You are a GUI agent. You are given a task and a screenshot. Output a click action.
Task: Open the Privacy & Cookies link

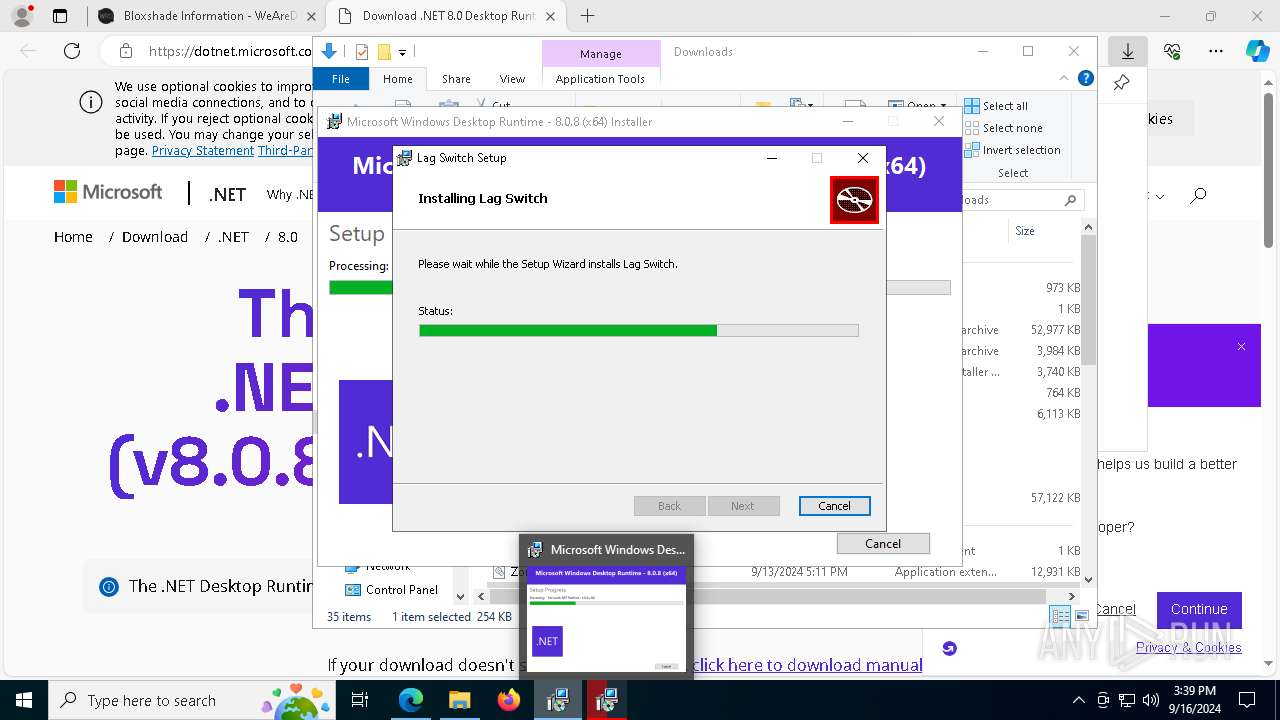(x=1188, y=648)
